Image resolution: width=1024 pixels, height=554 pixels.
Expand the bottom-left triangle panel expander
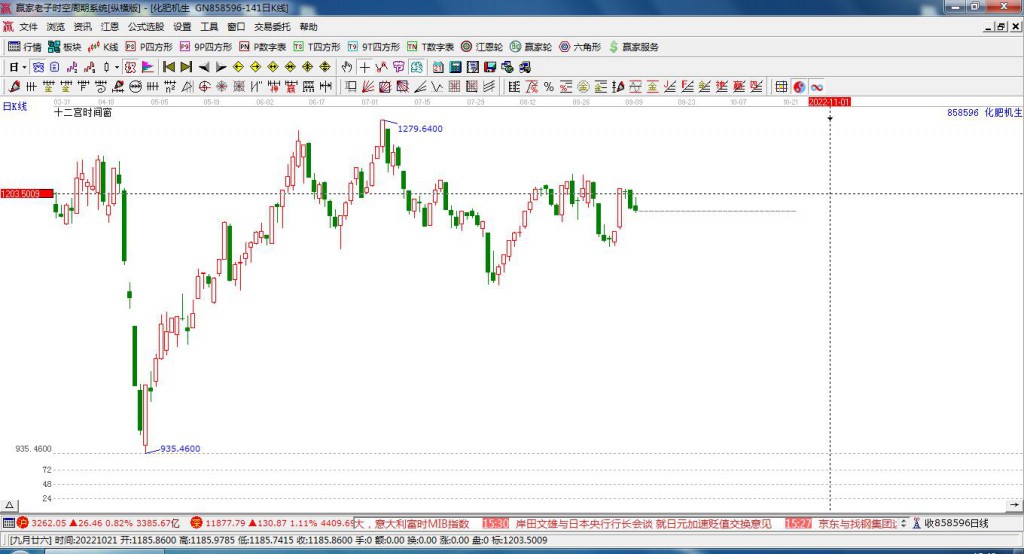point(10,505)
